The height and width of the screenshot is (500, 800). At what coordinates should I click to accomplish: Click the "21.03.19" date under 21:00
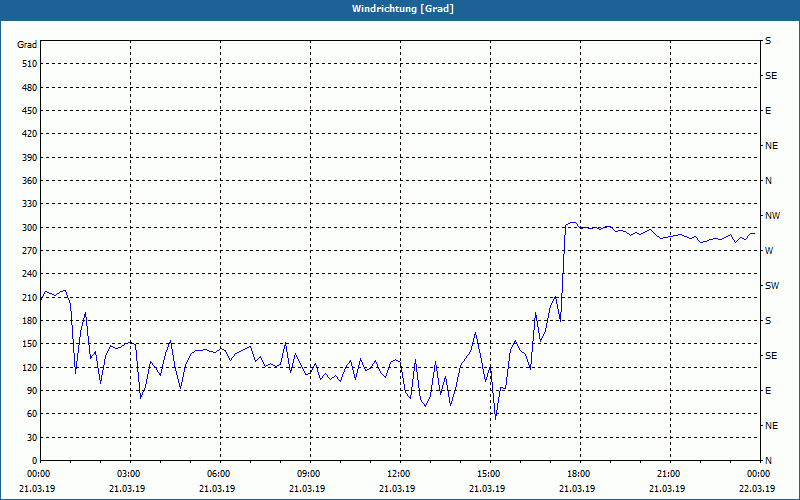click(x=667, y=489)
